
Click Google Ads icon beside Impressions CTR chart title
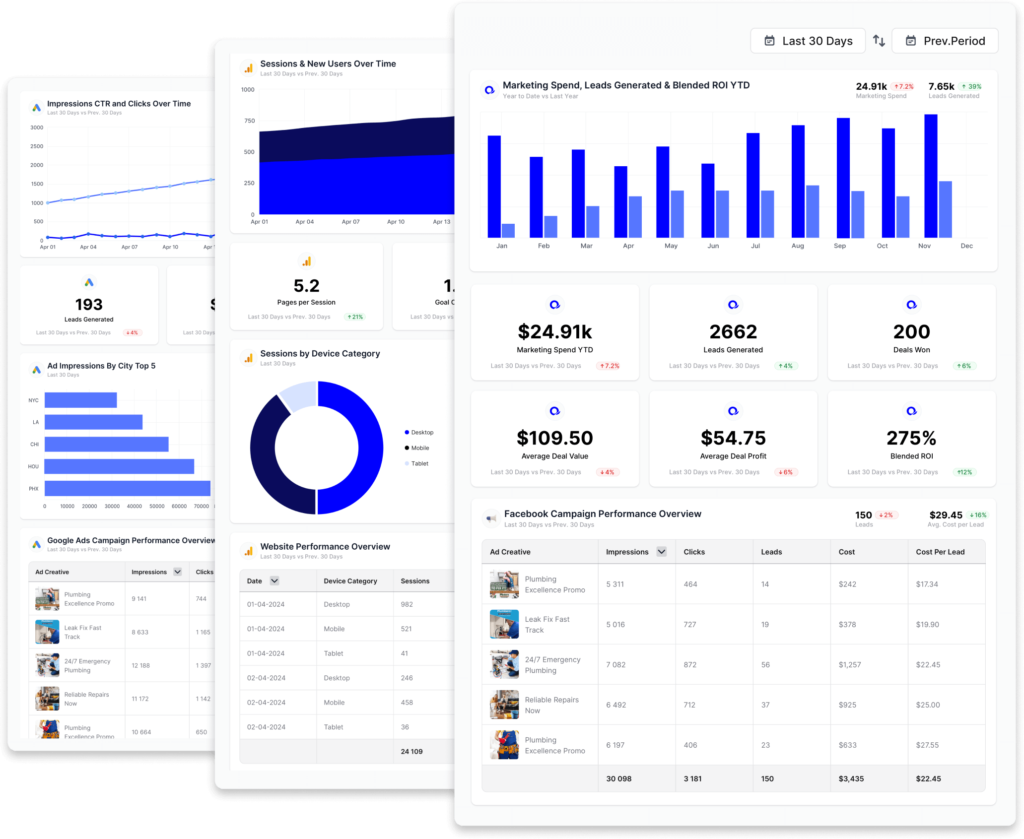pyautogui.click(x=36, y=107)
